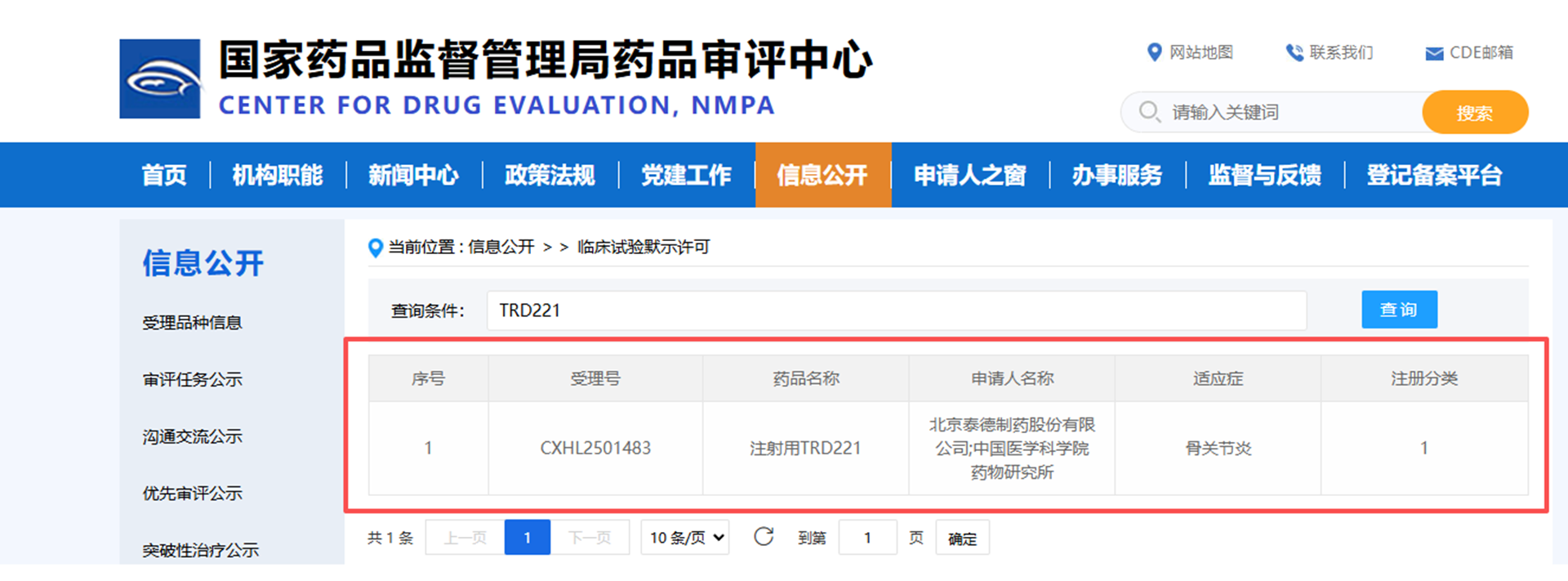Click the 到第 page number input box
The height and width of the screenshot is (581, 1568).
867,538
